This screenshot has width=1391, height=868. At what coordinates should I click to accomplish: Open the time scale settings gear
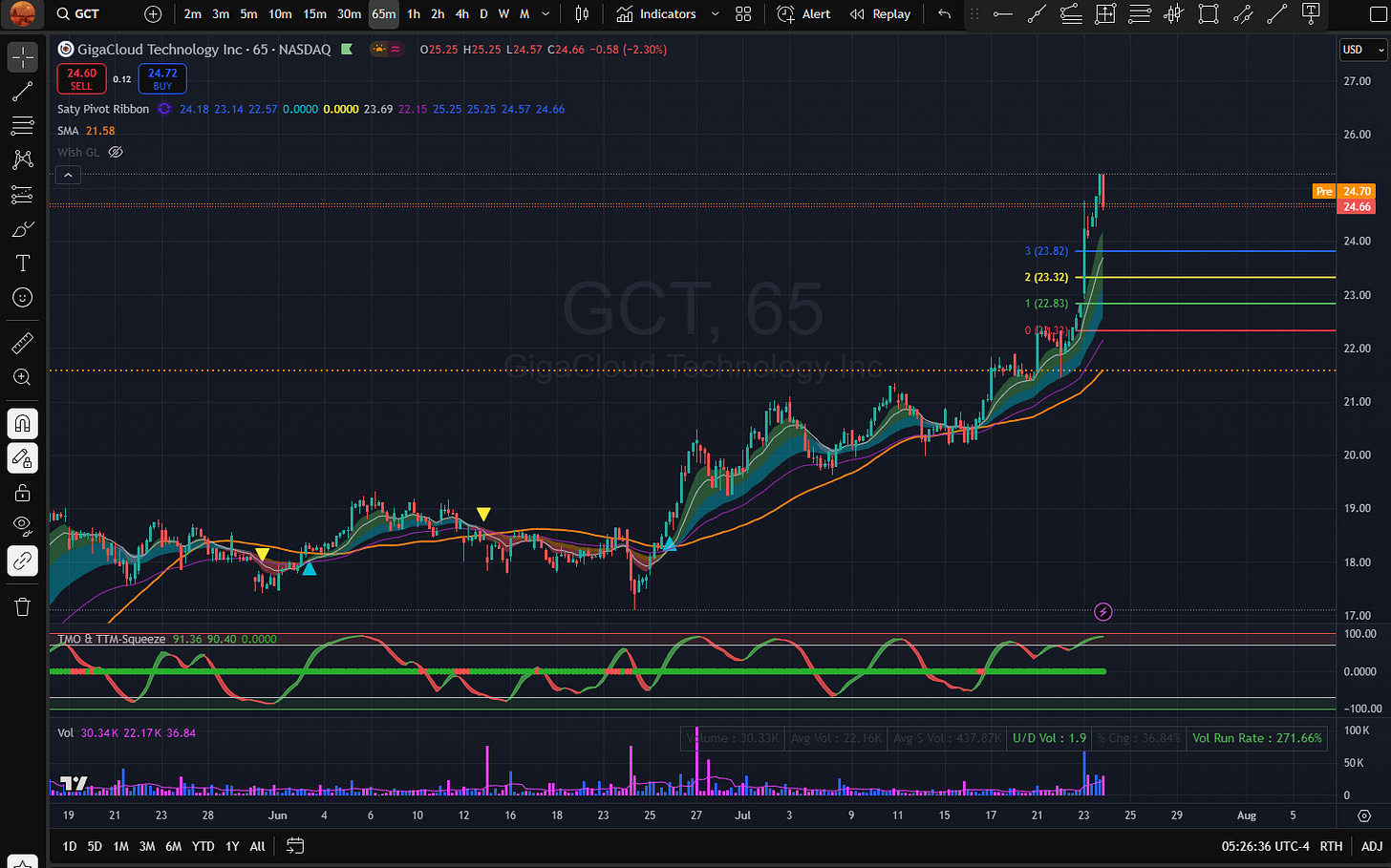1364,815
